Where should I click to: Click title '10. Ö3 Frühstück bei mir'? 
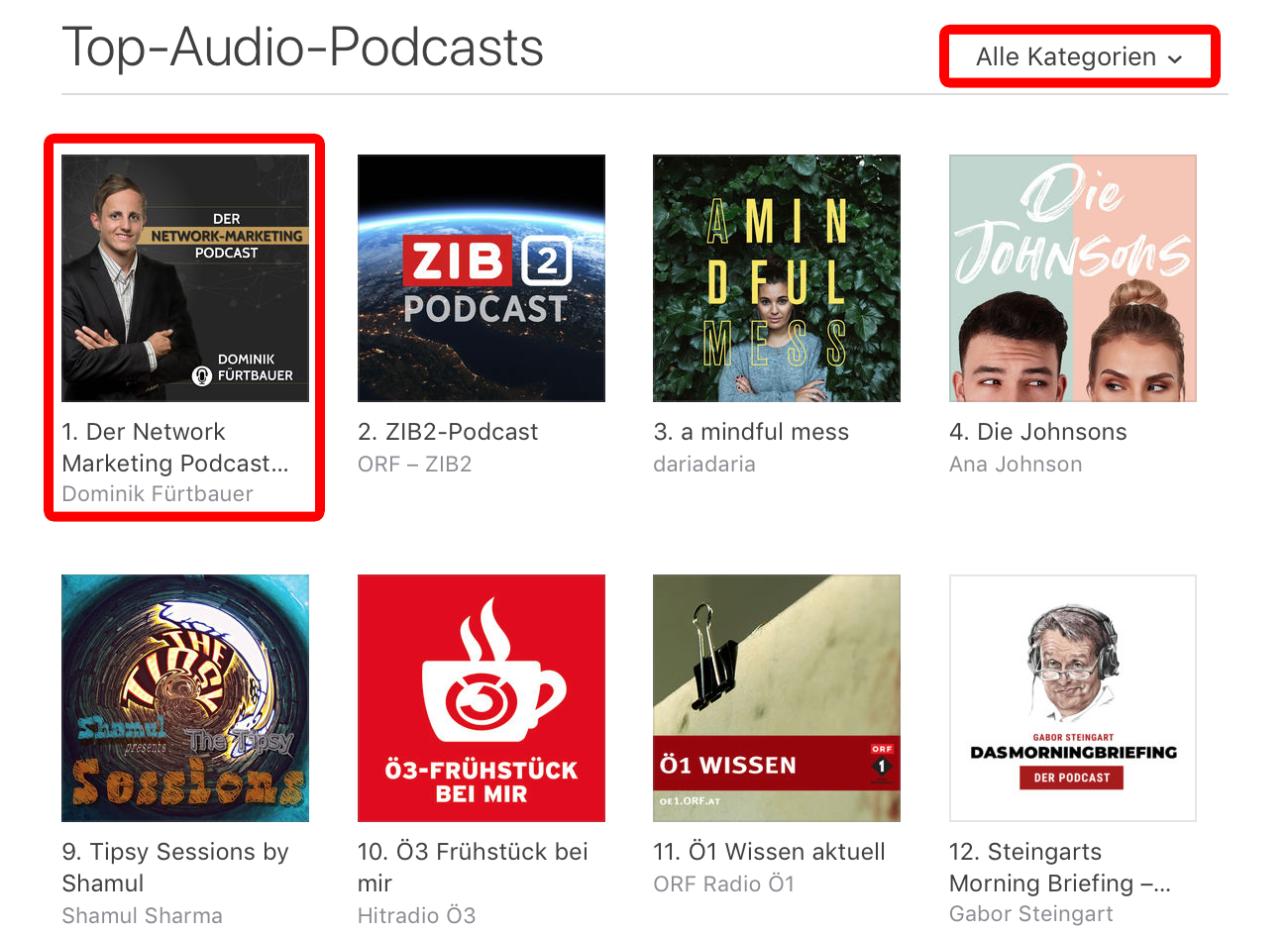473,868
